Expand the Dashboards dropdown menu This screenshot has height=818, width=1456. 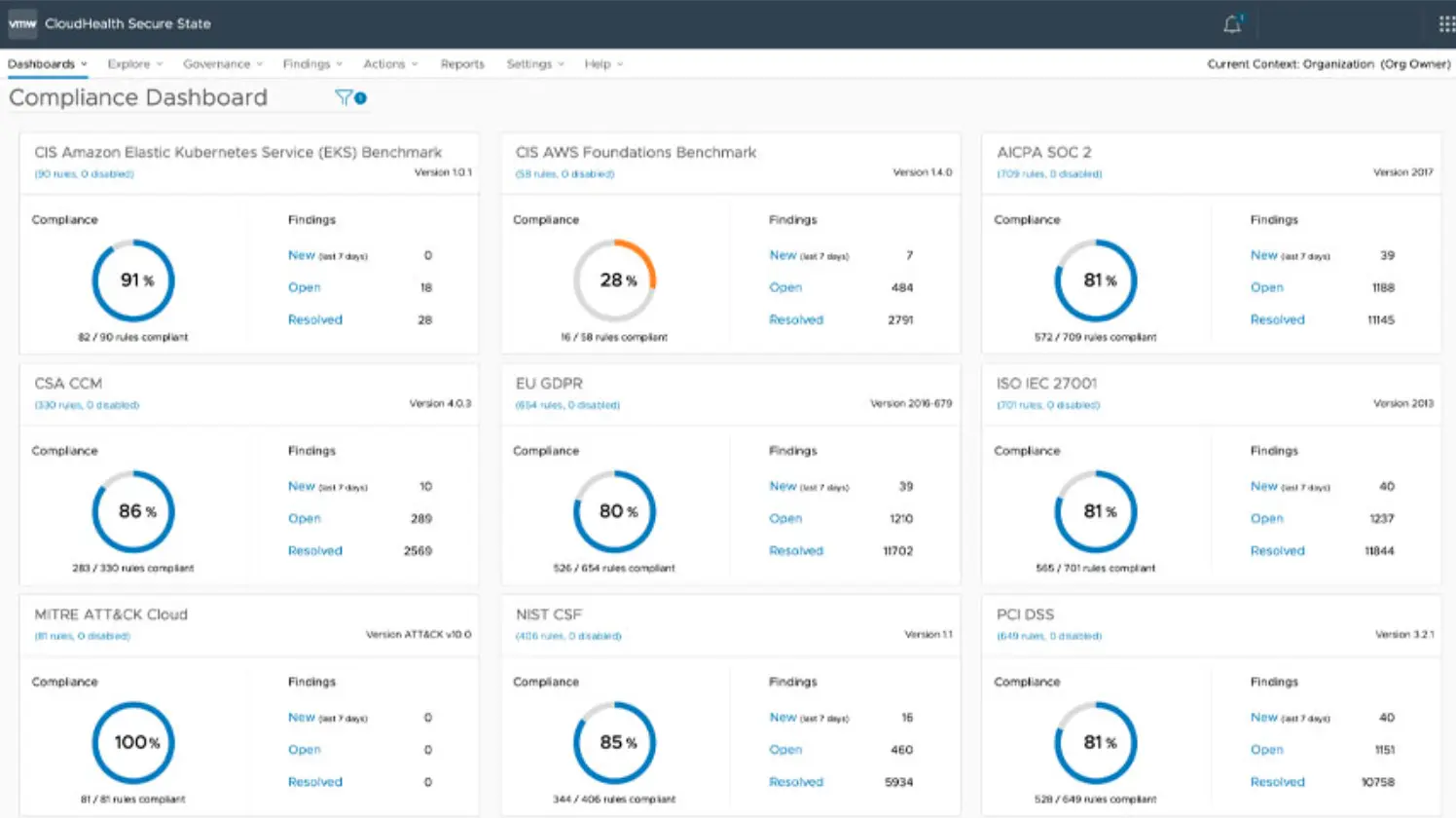tap(48, 64)
